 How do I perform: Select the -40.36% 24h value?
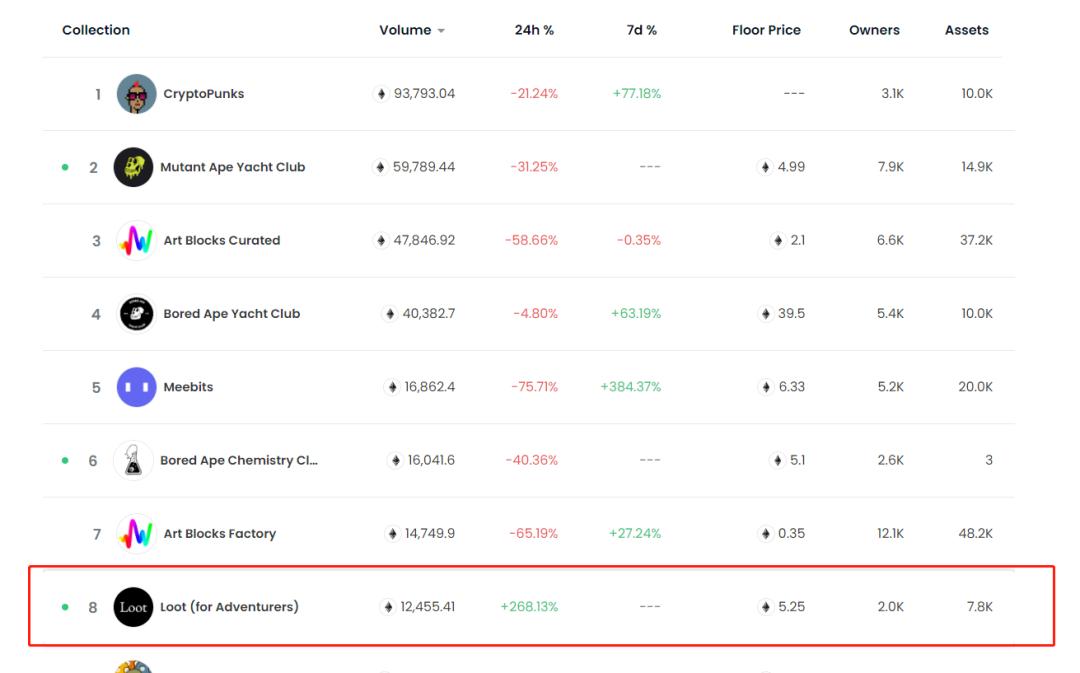click(x=532, y=460)
